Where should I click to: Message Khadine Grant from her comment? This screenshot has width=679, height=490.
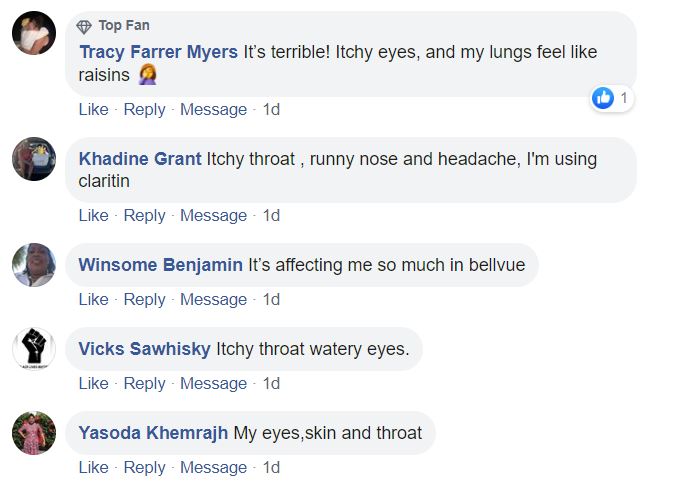pyautogui.click(x=213, y=215)
